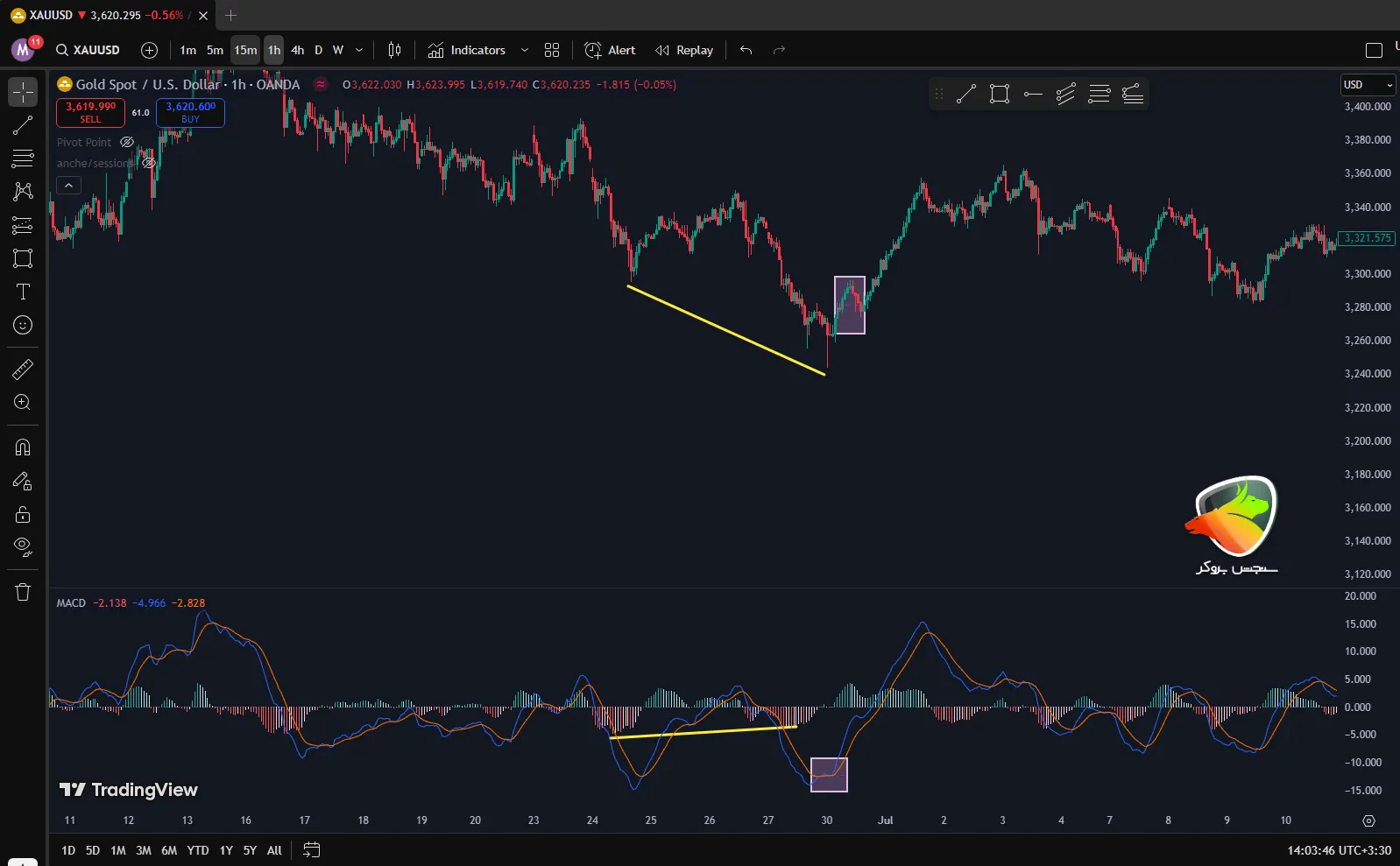1400x866 pixels.
Task: Activate the magnet mode icon
Action: 23,447
